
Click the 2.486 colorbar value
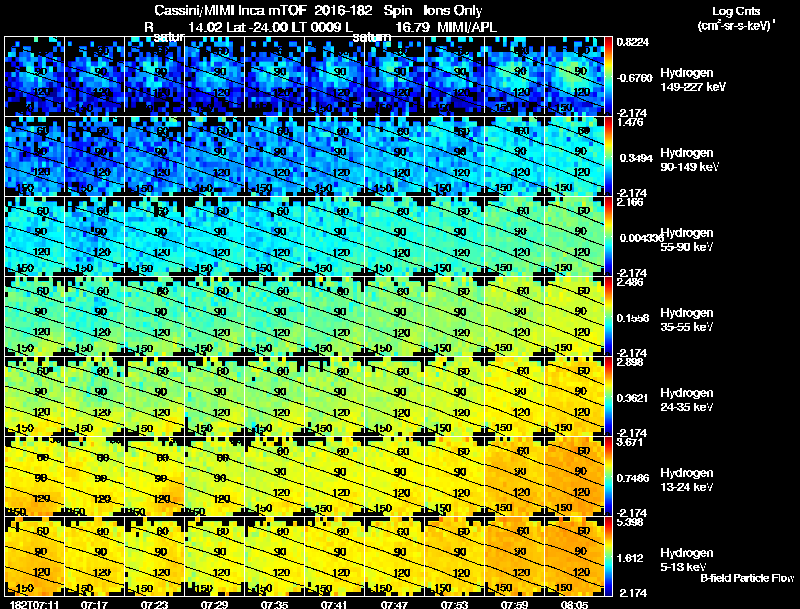[630, 282]
